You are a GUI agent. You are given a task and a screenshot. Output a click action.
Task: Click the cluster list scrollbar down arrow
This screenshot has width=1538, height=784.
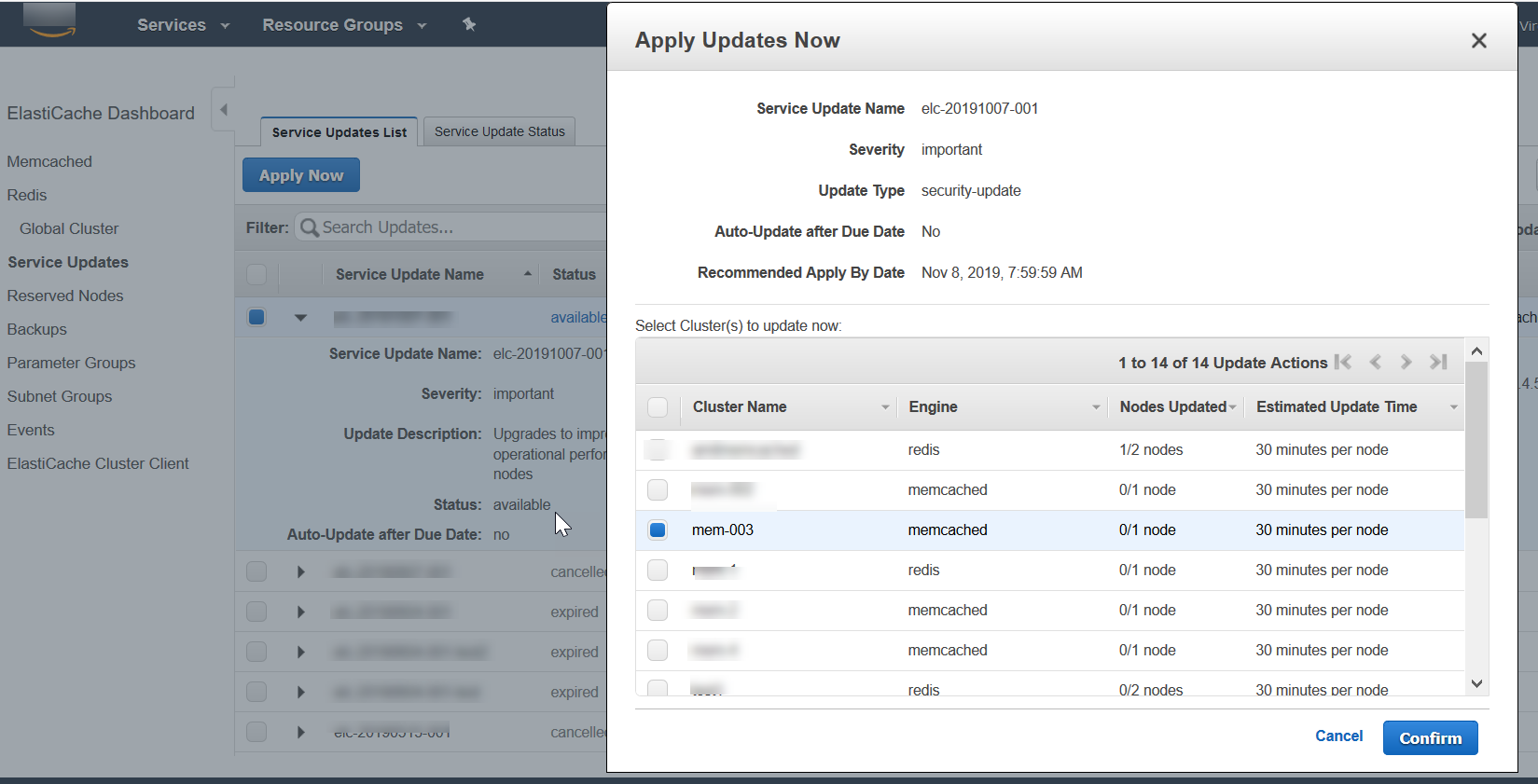click(1476, 683)
